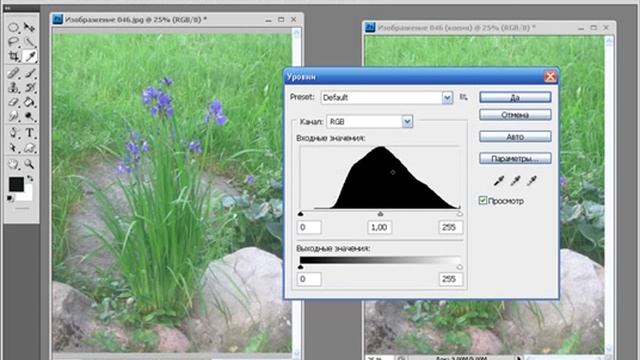Viewport: 640px width, 360px height.
Task: Click the output white level slider
Action: [460, 267]
